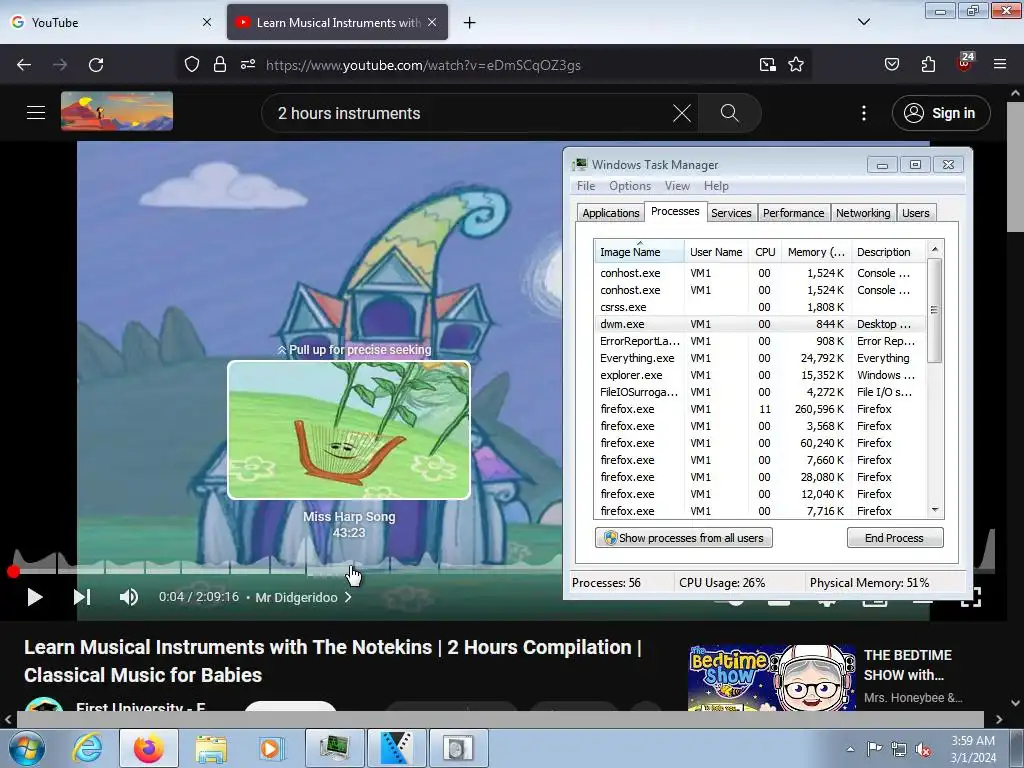Select the csrss.exe process row
Viewport: 1024px width, 768px height.
[760, 308]
